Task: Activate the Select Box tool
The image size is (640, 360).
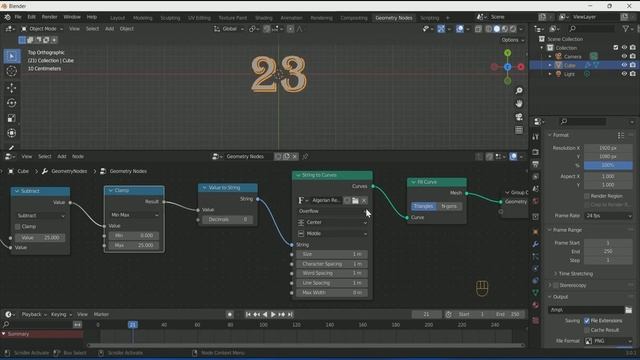Action: (x=11, y=56)
